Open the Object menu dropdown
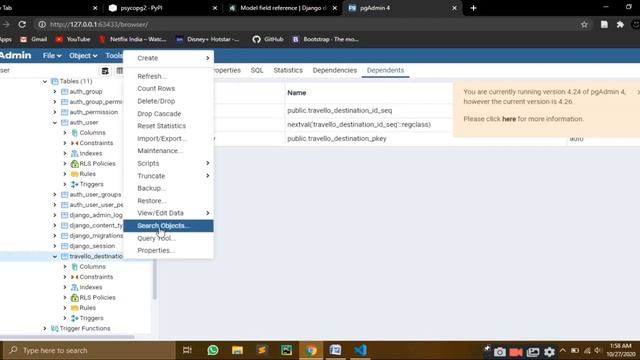The image size is (640, 360). click(x=83, y=56)
